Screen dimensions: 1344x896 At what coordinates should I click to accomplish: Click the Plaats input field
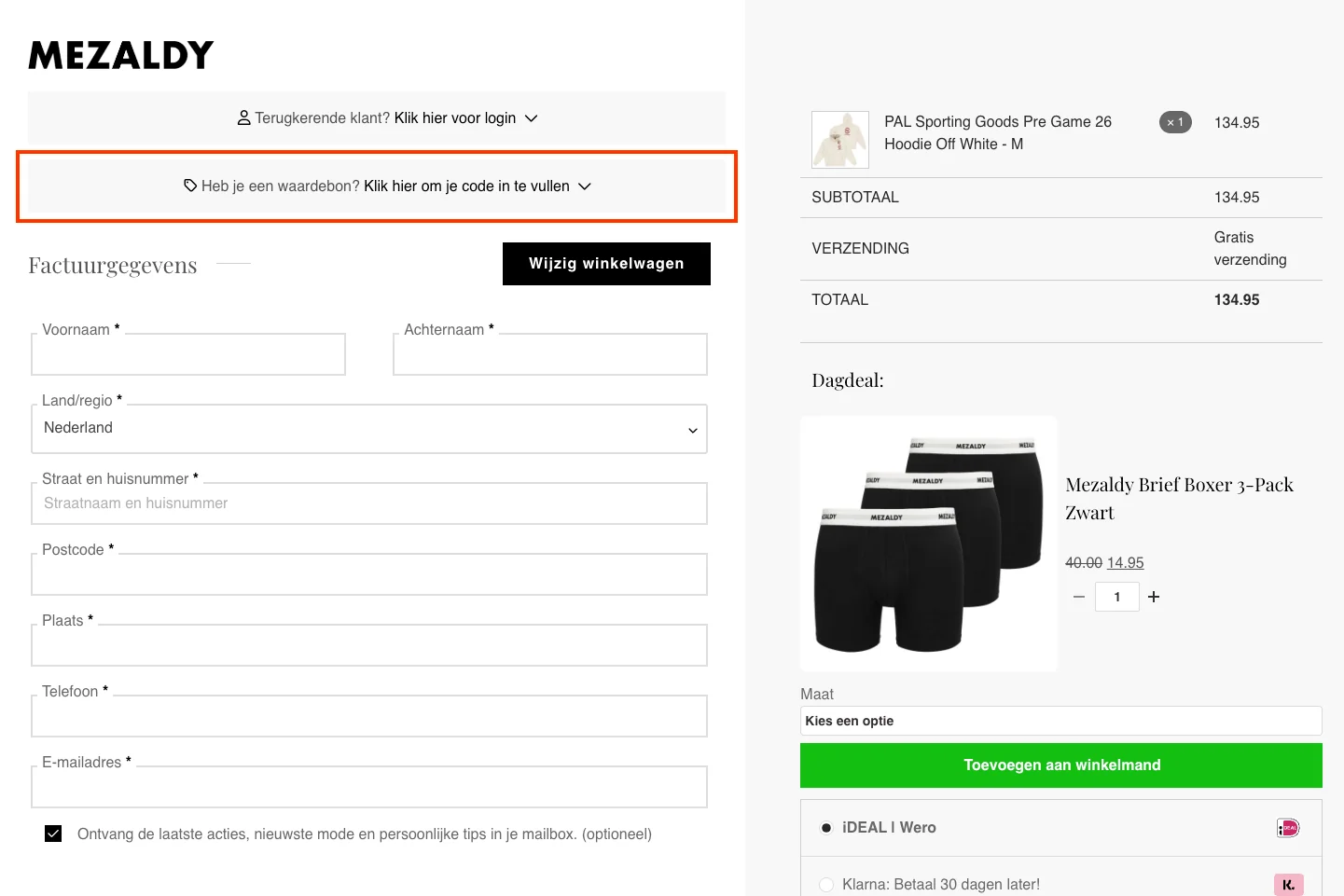tap(369, 645)
